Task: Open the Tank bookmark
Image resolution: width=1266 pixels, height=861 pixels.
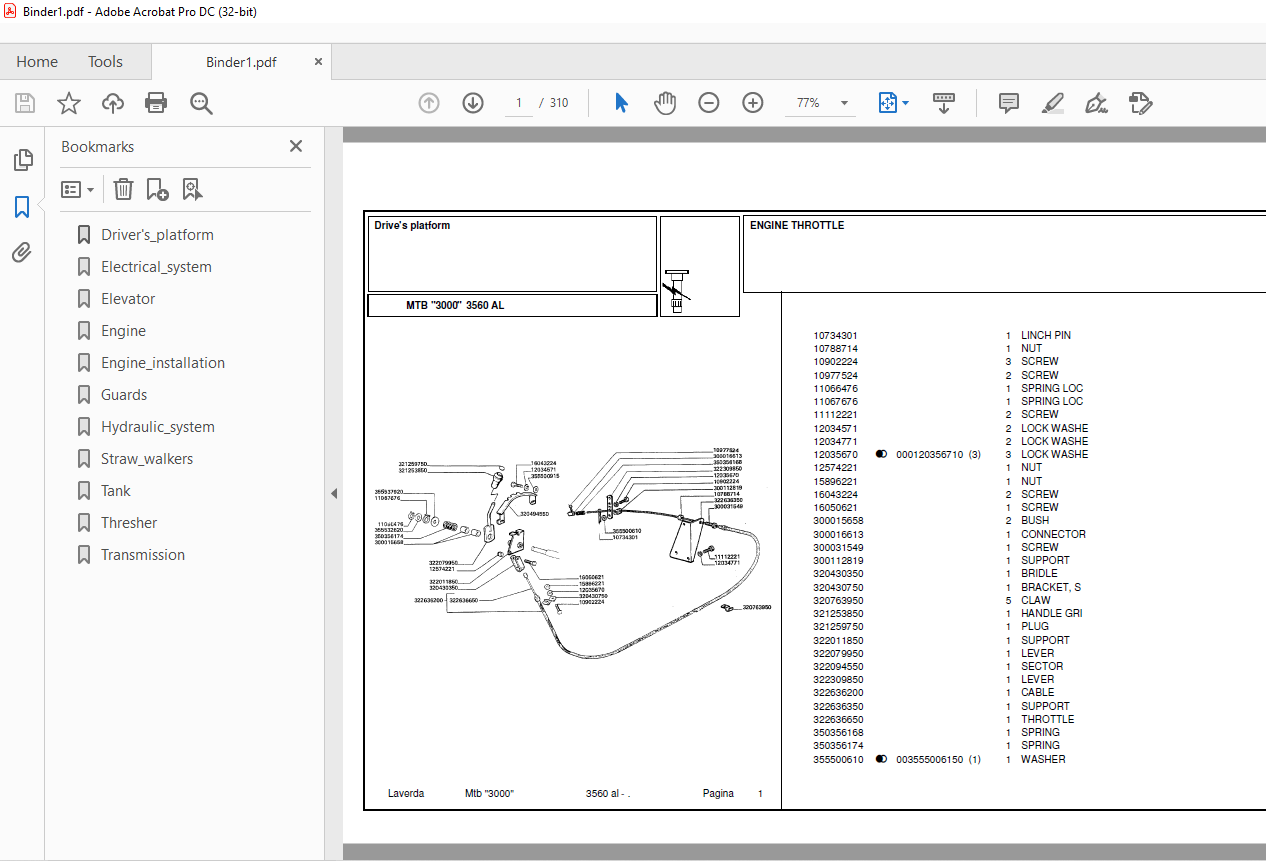Action: point(116,491)
